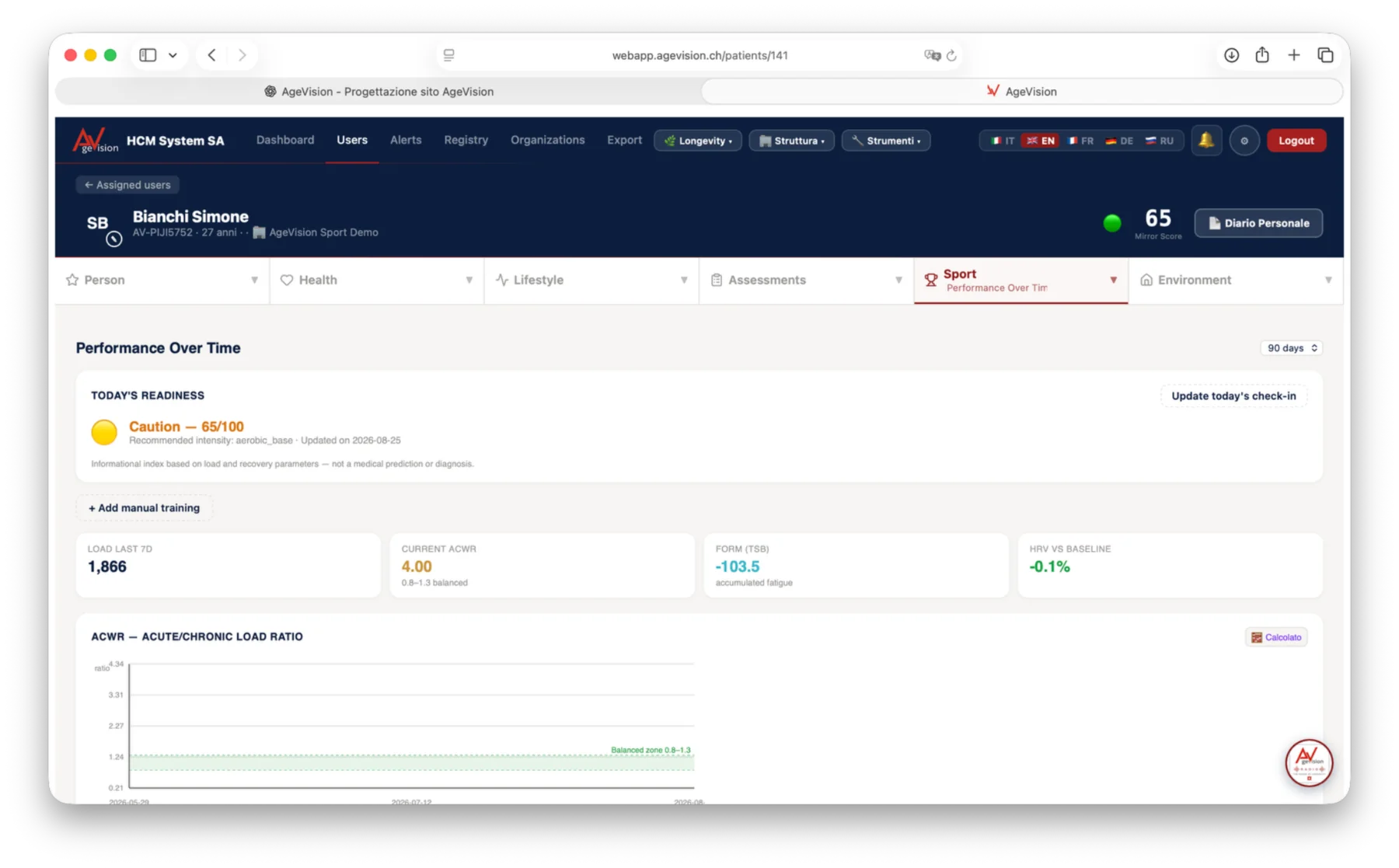Screen dimensions: 1399x868
Task: Switch language to French (FR)
Action: pos(1080,141)
